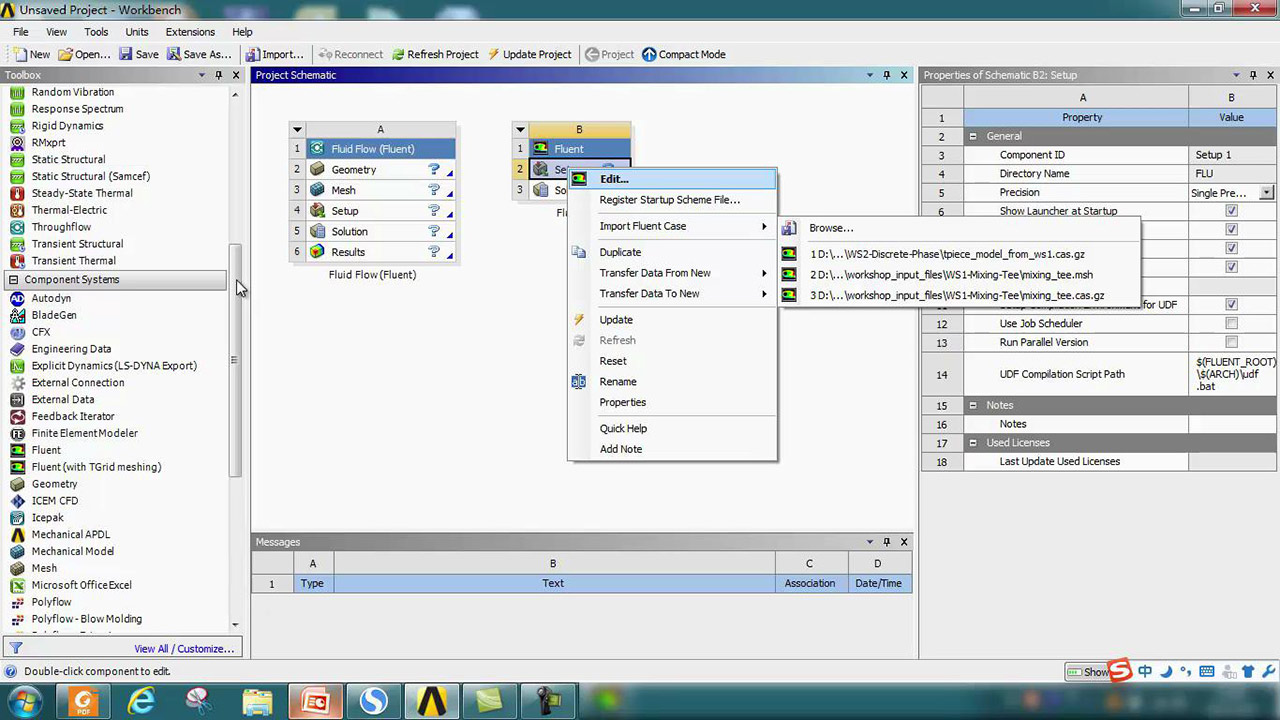The width and height of the screenshot is (1280, 720).
Task: Click the Mesh cell icon in system A
Action: click(x=317, y=190)
